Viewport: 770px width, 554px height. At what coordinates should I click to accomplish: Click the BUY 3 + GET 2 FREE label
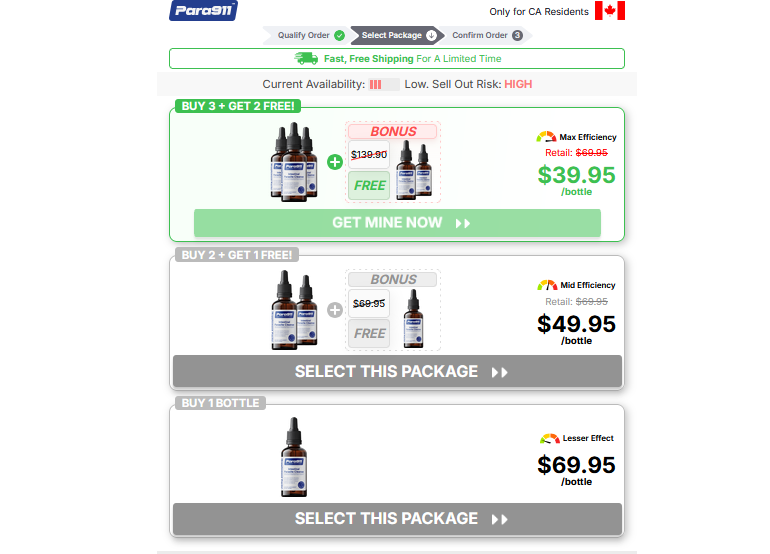tap(238, 106)
